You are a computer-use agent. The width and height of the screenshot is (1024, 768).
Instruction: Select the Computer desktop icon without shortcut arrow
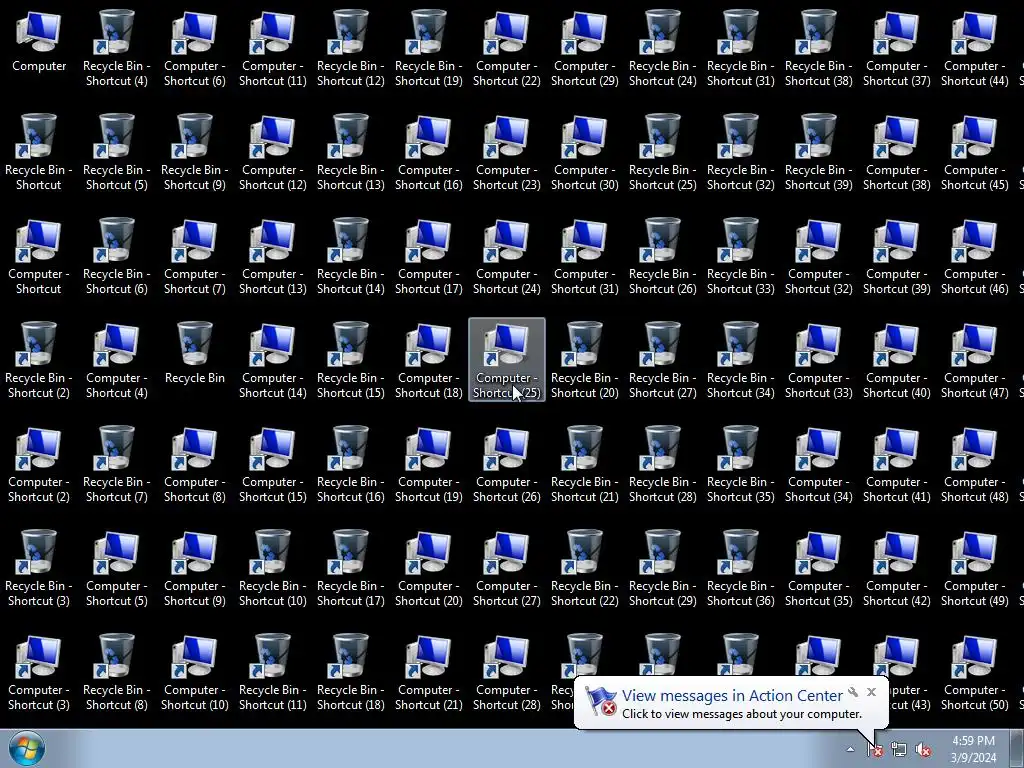[39, 41]
